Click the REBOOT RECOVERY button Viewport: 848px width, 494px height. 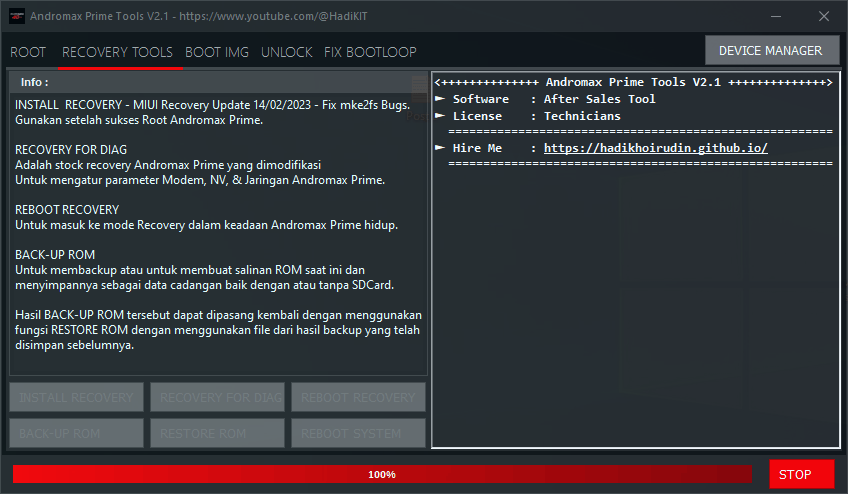[x=359, y=397]
